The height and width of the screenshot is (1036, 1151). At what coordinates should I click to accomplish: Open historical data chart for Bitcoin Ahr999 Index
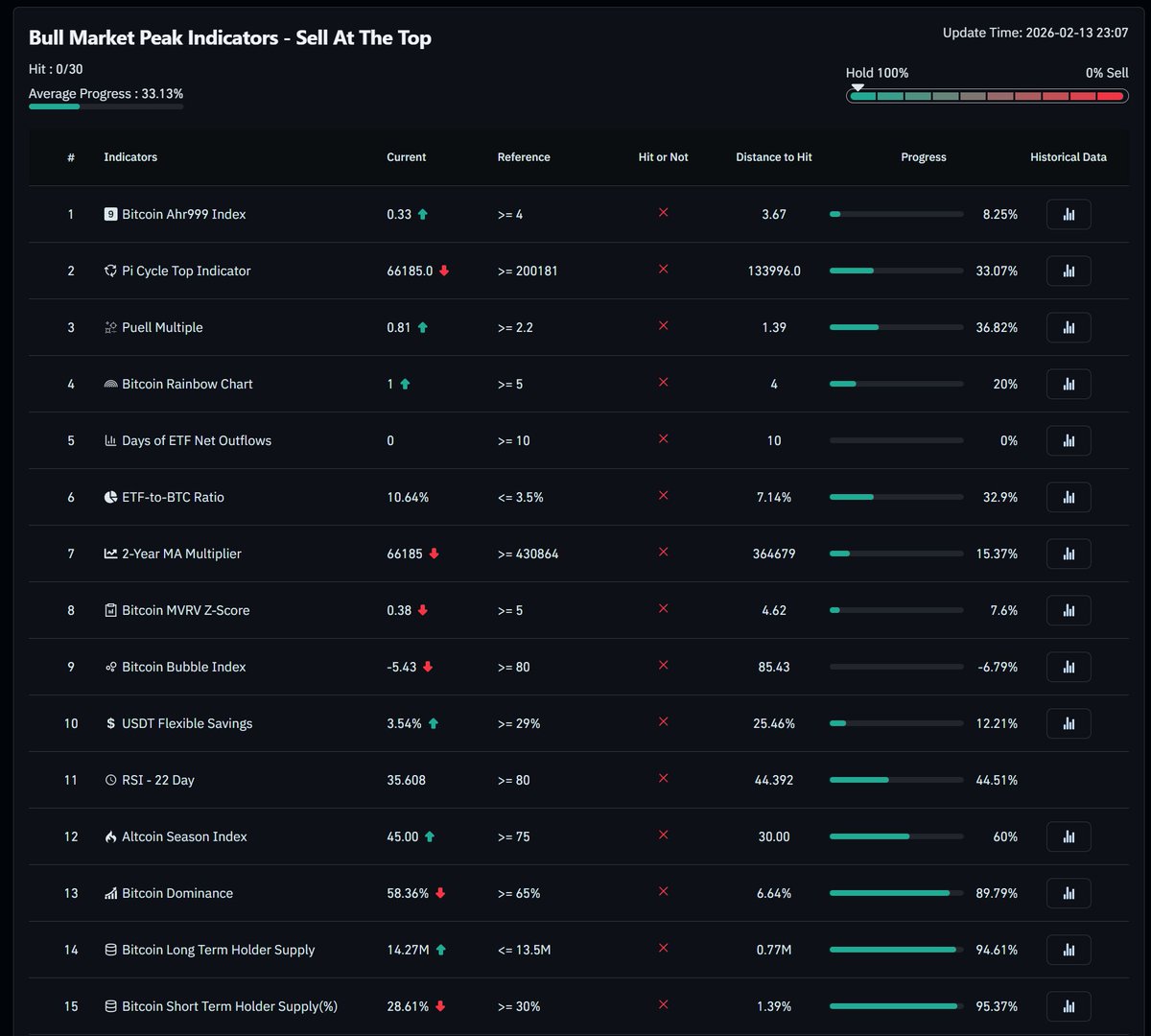1069,214
